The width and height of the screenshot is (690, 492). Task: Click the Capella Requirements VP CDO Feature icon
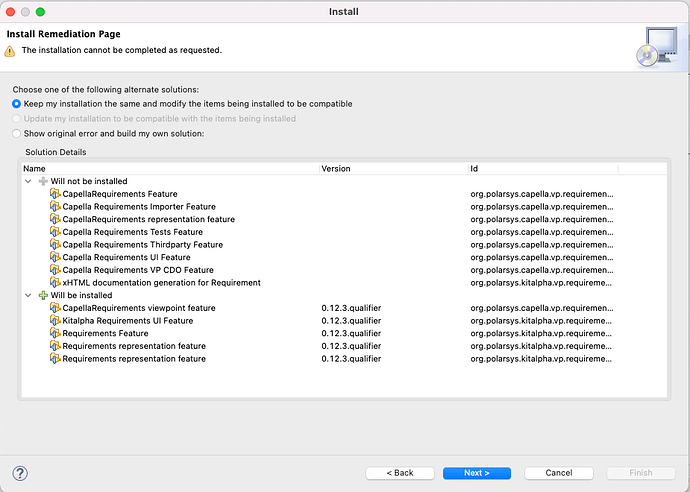[x=55, y=270]
